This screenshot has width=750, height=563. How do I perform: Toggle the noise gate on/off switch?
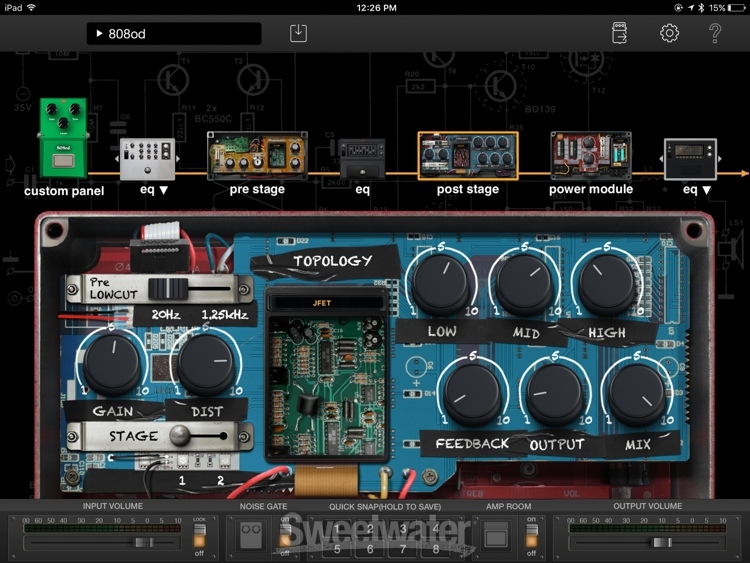click(286, 536)
